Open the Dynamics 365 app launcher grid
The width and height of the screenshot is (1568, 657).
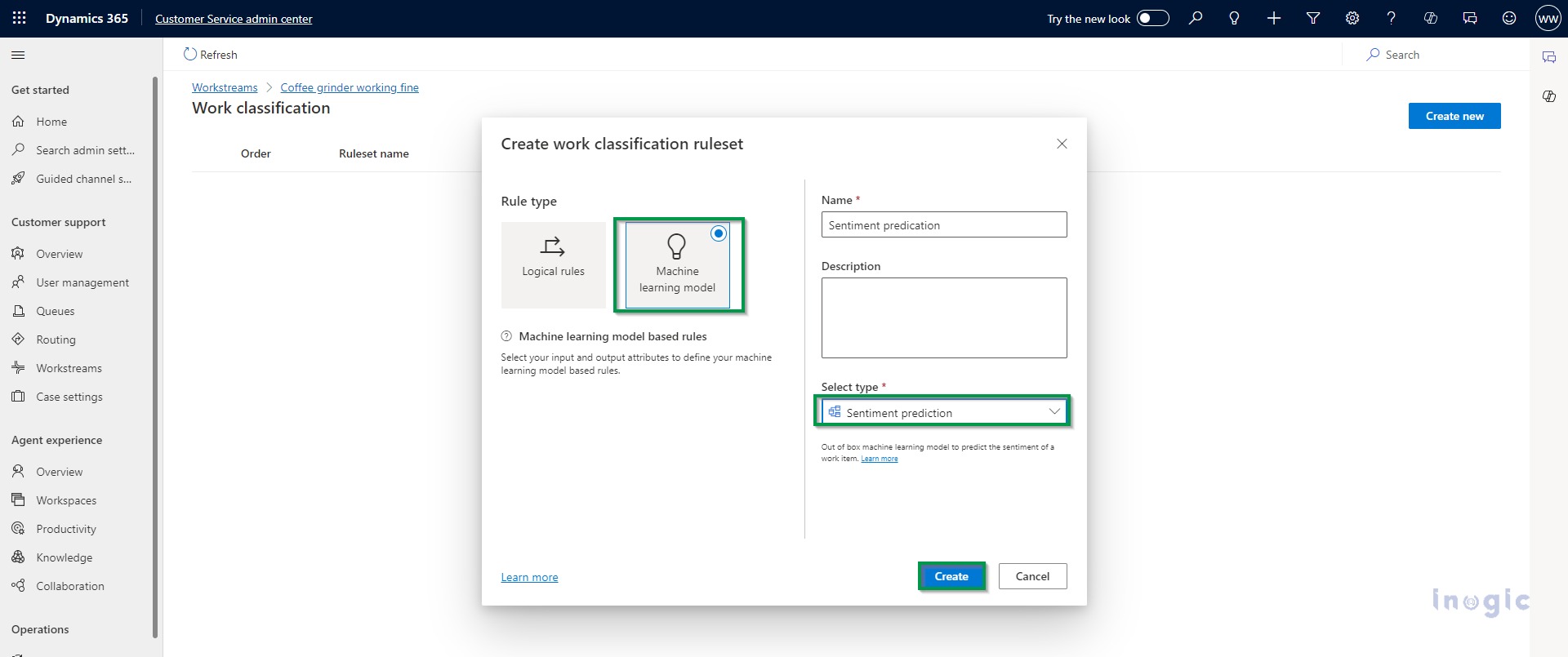pyautogui.click(x=20, y=18)
